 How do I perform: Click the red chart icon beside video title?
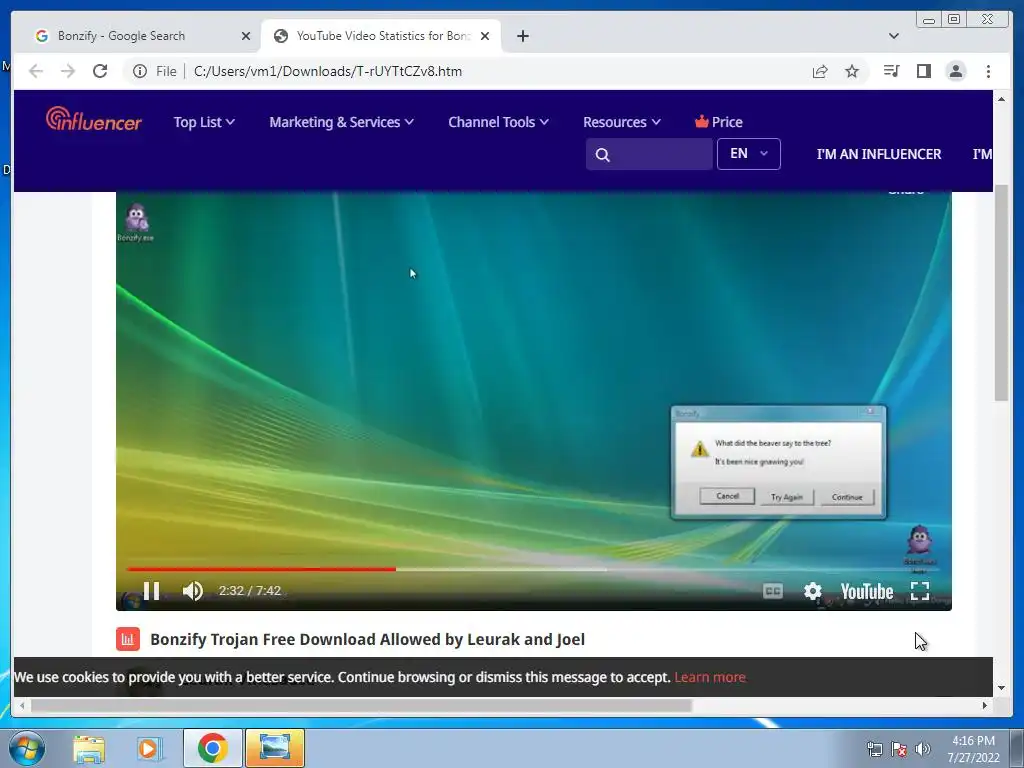[x=128, y=639]
